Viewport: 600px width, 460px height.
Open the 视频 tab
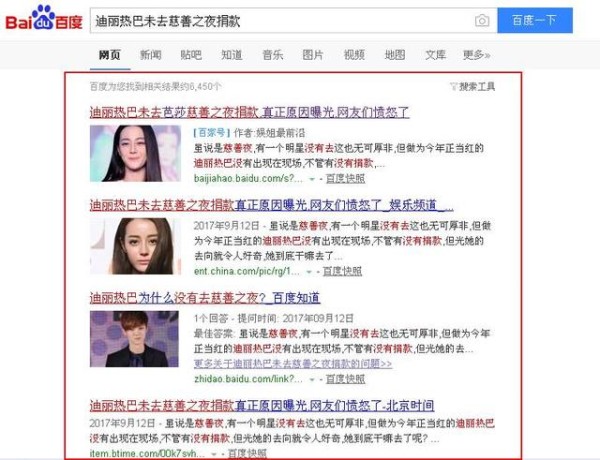point(354,55)
